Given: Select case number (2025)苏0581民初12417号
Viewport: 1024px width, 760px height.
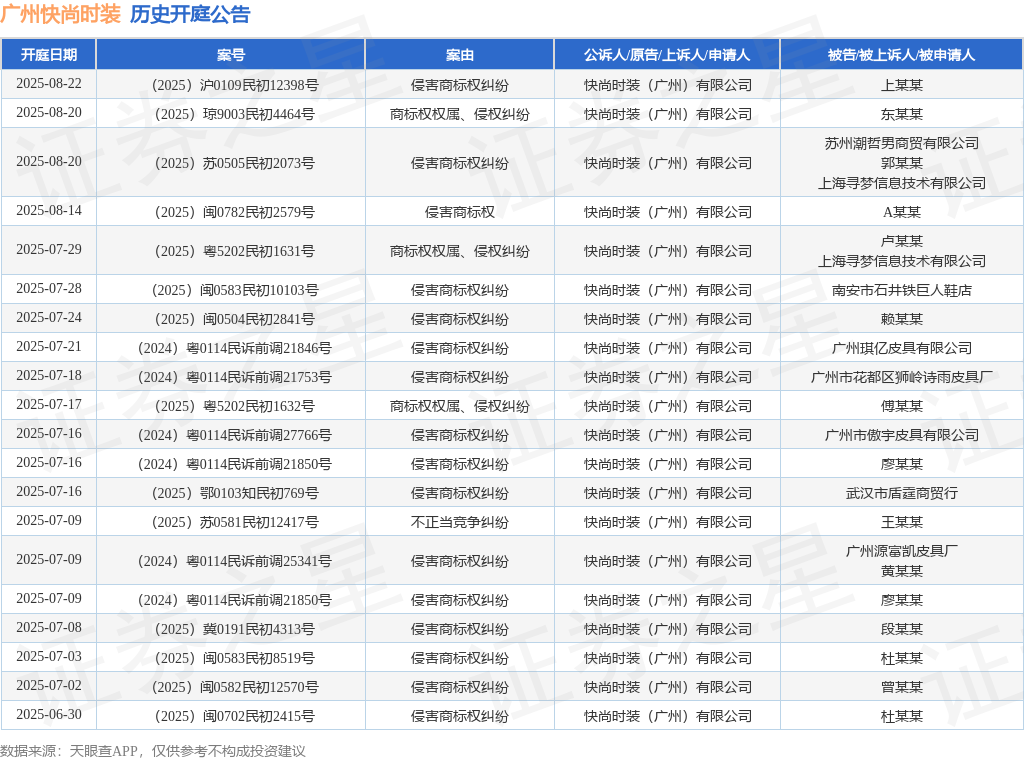Looking at the screenshot, I should [x=235, y=522].
